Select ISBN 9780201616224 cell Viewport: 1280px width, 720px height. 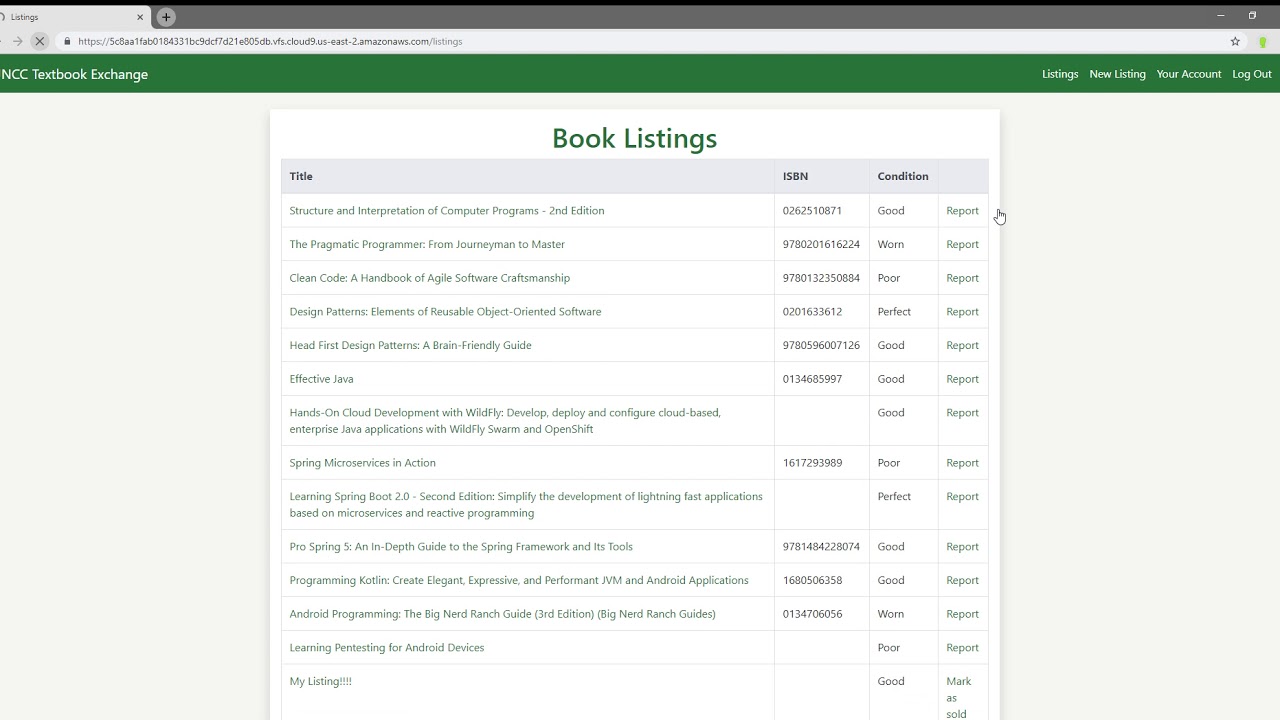[x=821, y=244]
